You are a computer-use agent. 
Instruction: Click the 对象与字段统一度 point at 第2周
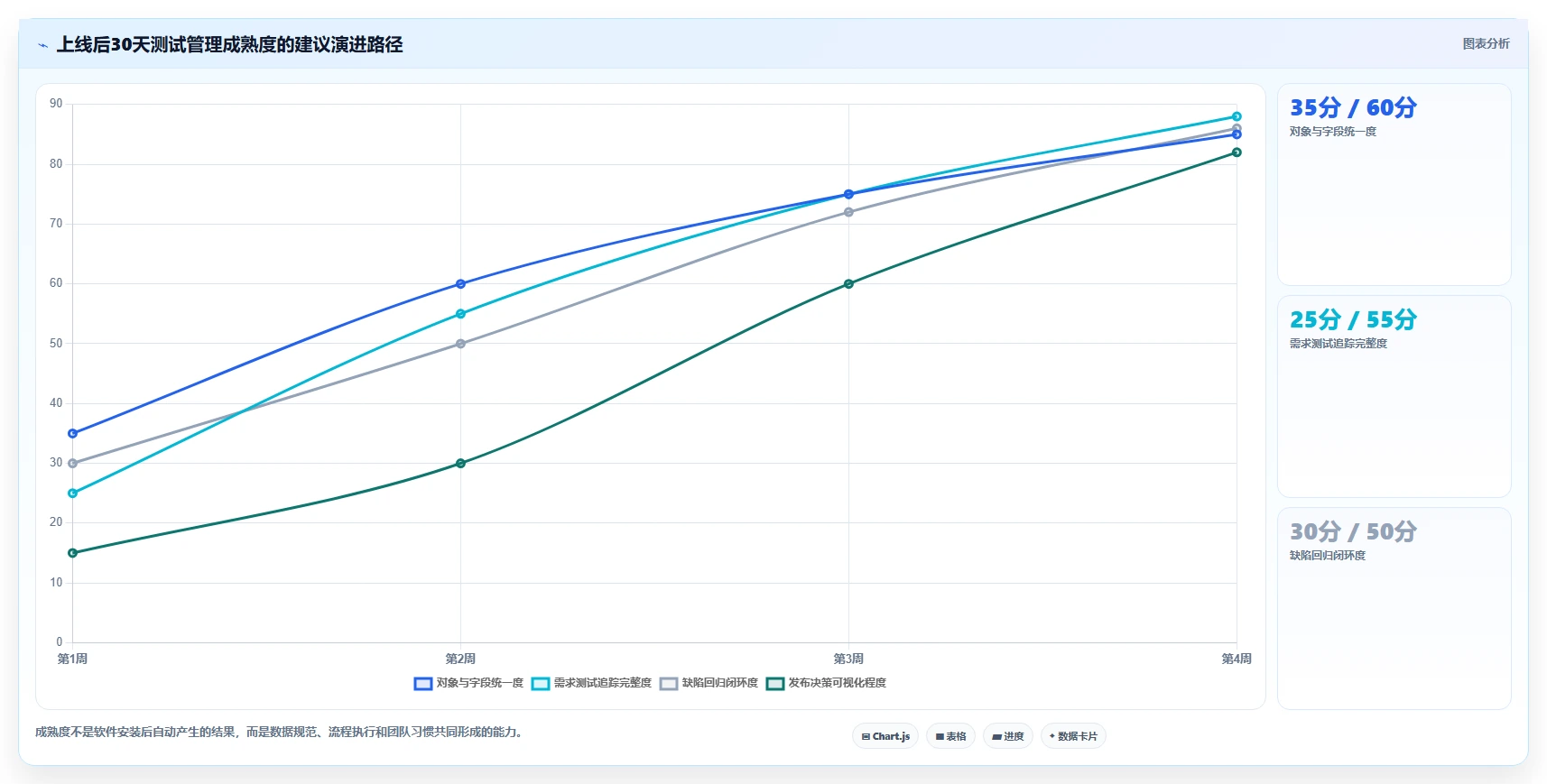coord(461,284)
